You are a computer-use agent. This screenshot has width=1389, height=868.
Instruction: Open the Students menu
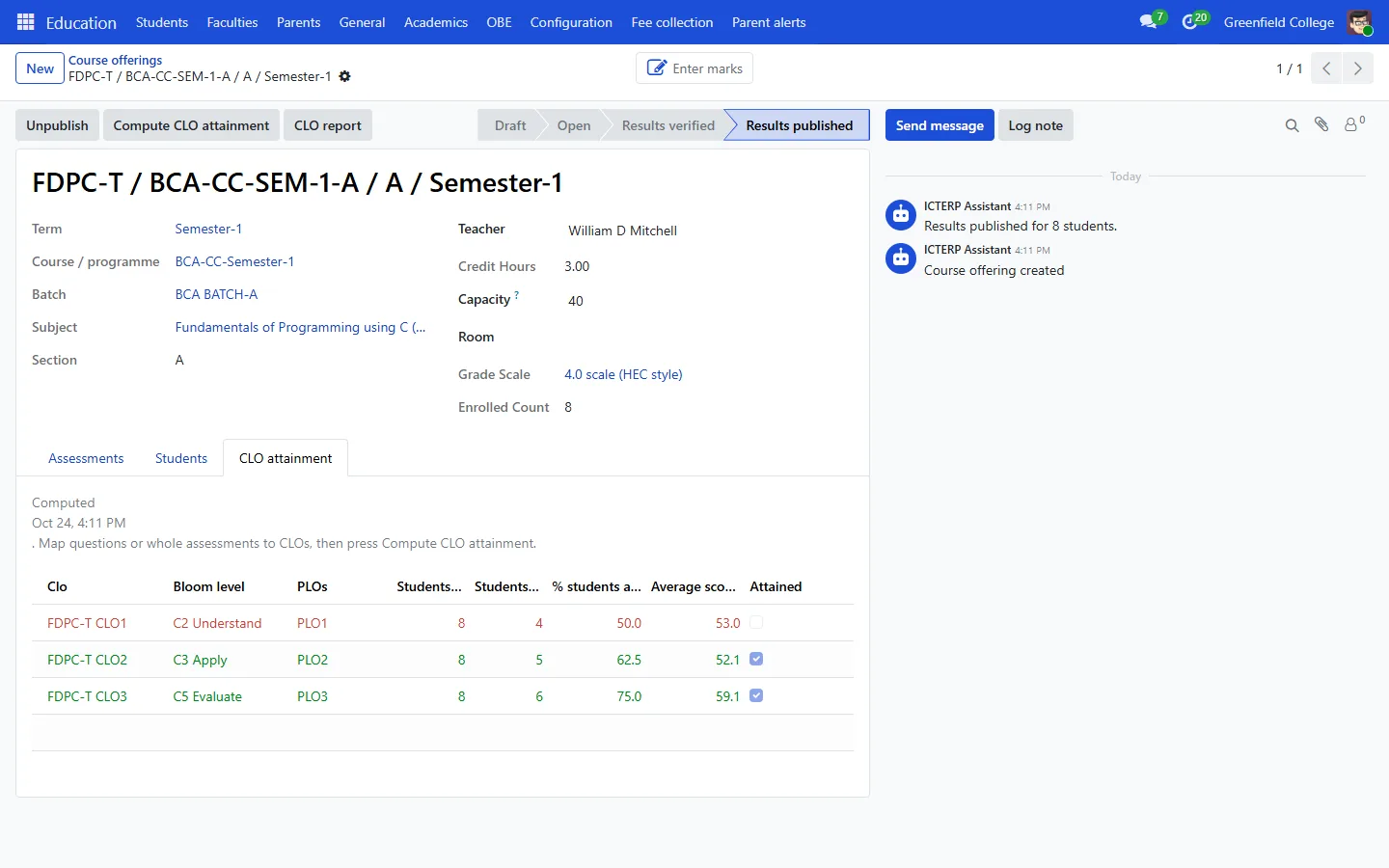162,22
